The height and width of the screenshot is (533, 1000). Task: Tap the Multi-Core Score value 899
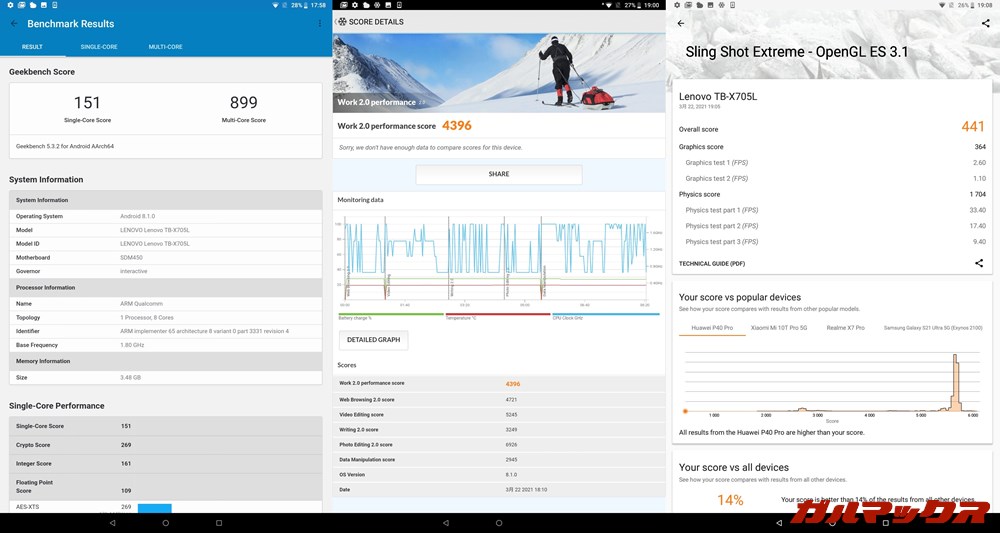(x=244, y=103)
